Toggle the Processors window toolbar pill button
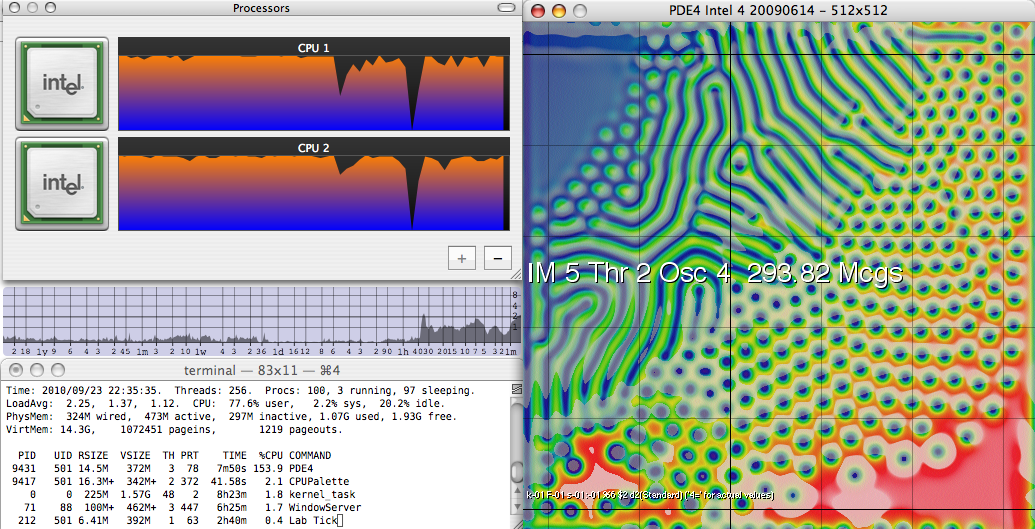The image size is (1035, 529). click(506, 9)
